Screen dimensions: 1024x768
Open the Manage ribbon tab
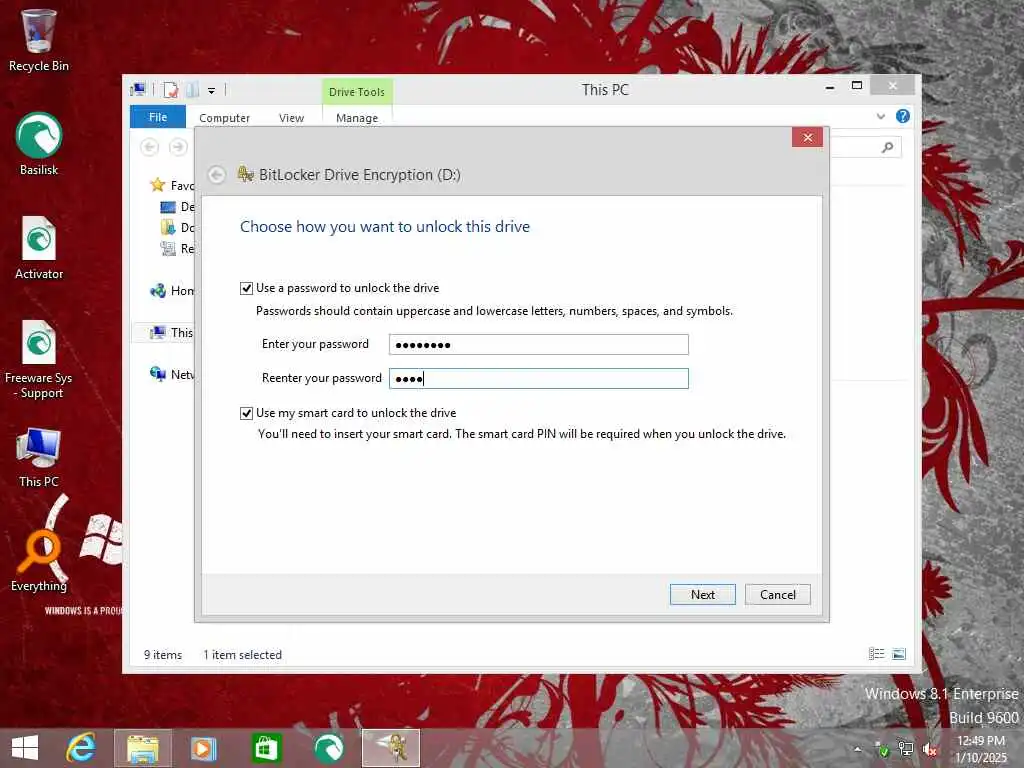357,118
